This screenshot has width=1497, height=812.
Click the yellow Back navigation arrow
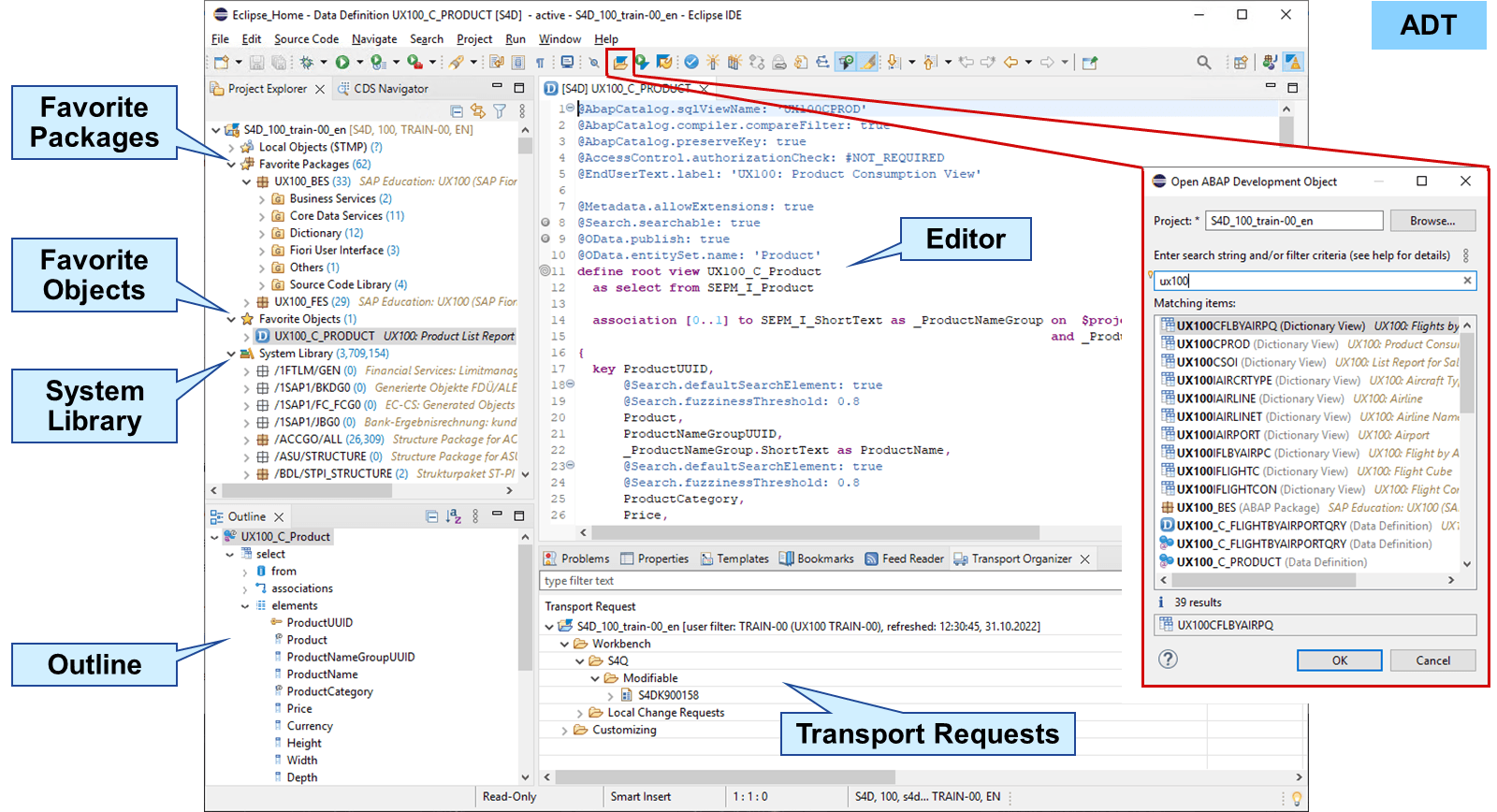tap(1010, 62)
